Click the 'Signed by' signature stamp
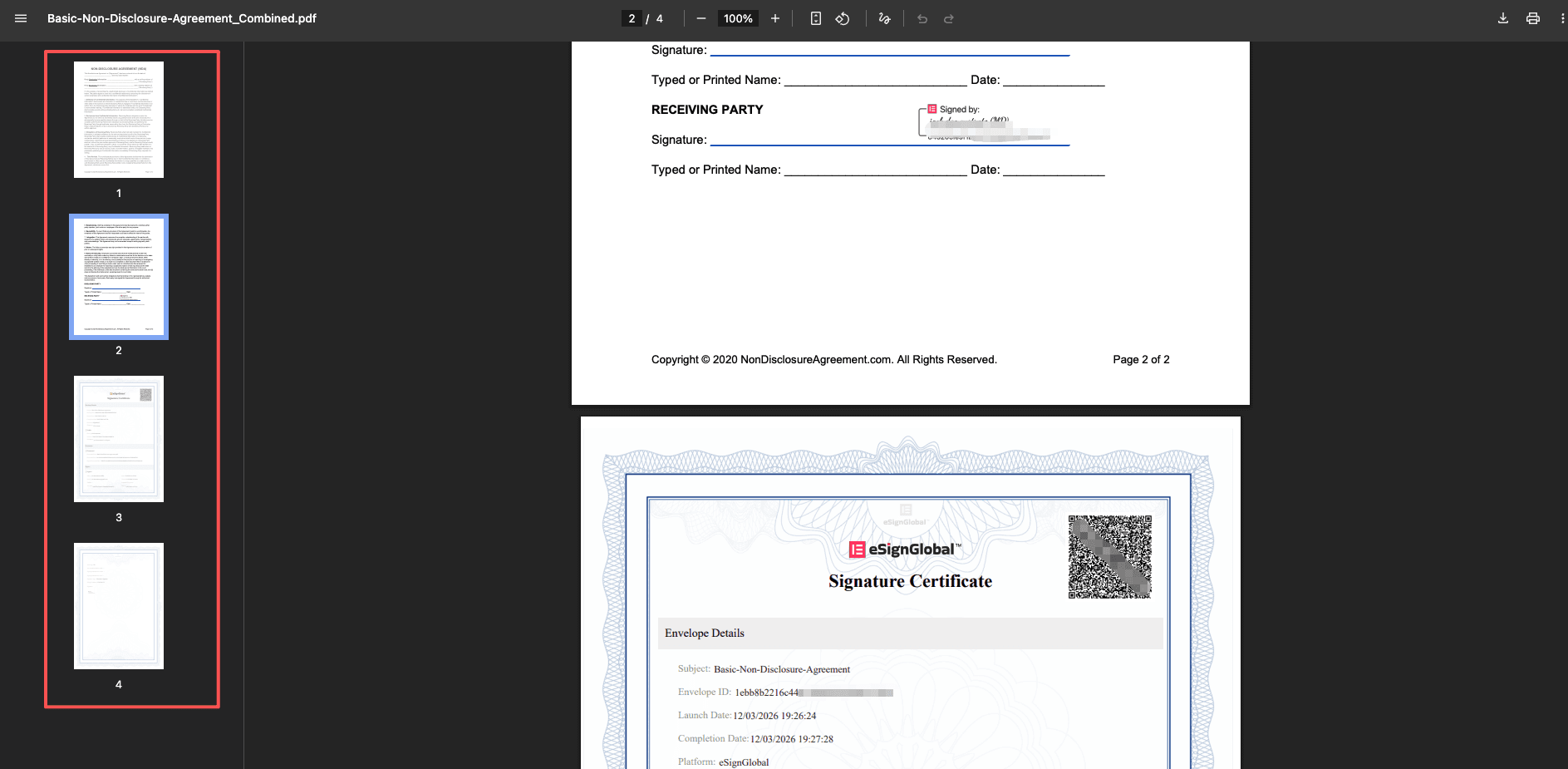 (985, 123)
